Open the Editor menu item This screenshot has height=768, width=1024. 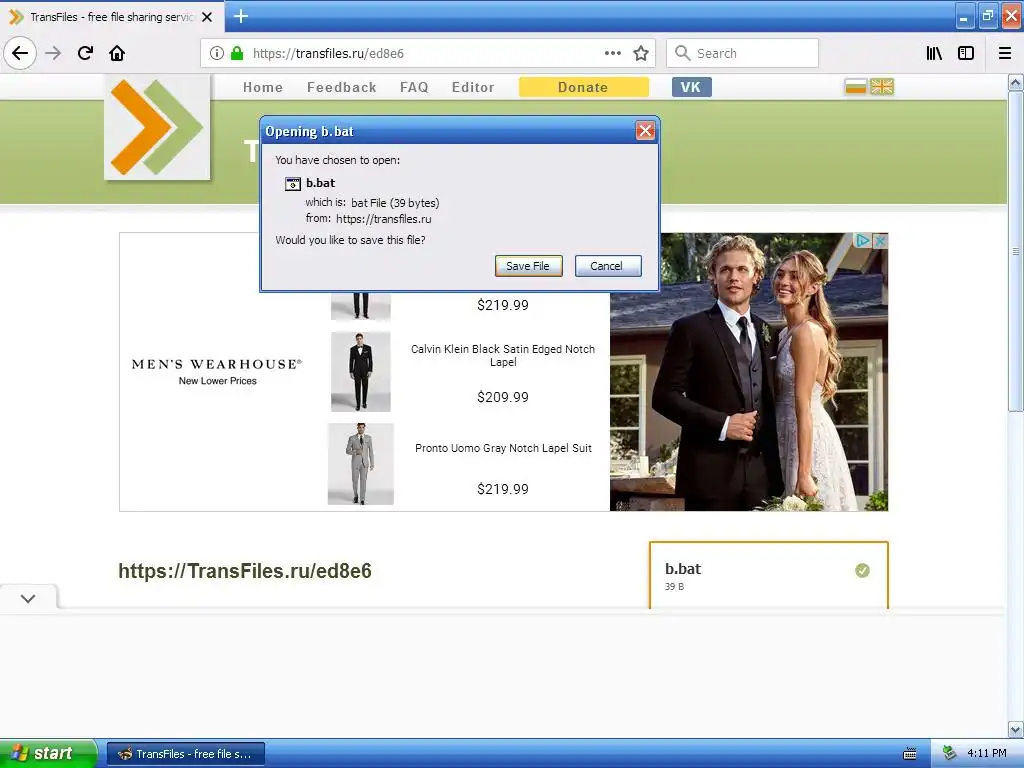473,87
